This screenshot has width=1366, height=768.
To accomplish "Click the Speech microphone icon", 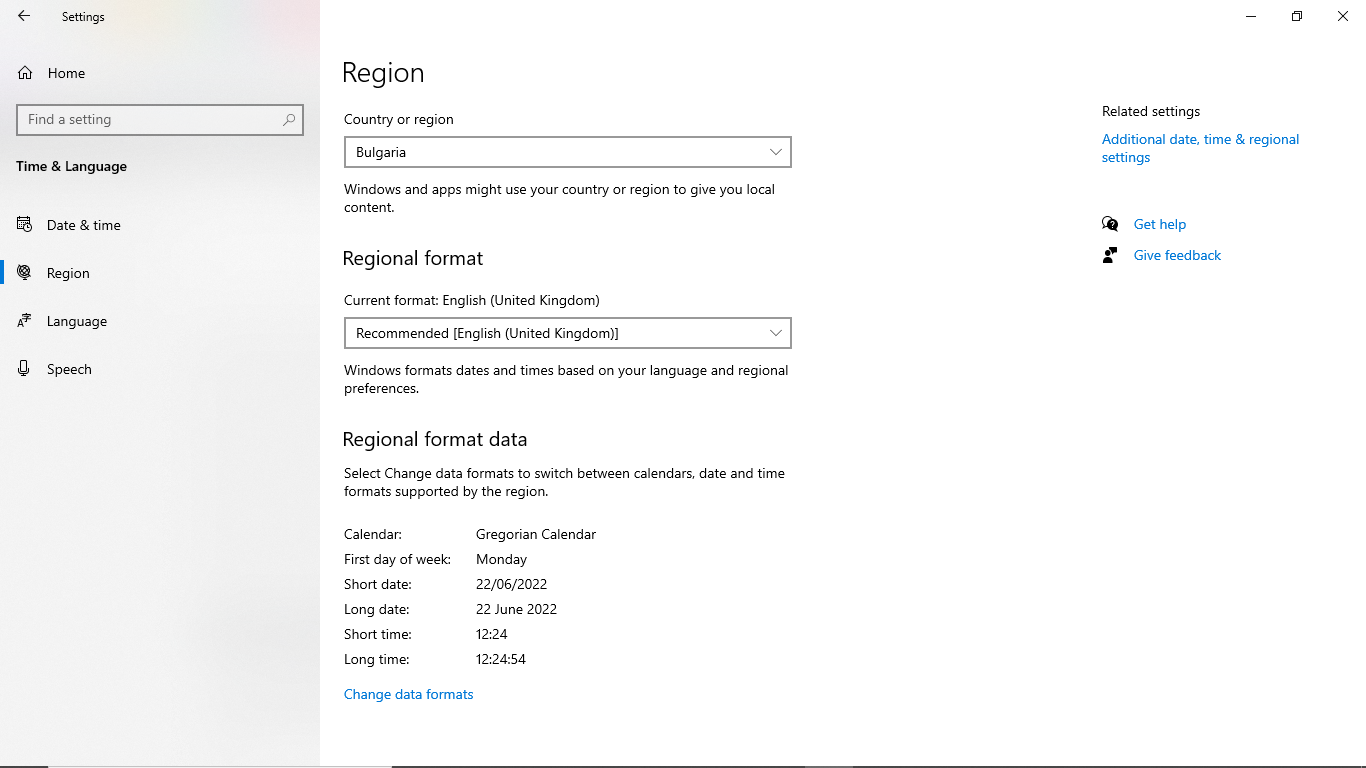I will [24, 369].
